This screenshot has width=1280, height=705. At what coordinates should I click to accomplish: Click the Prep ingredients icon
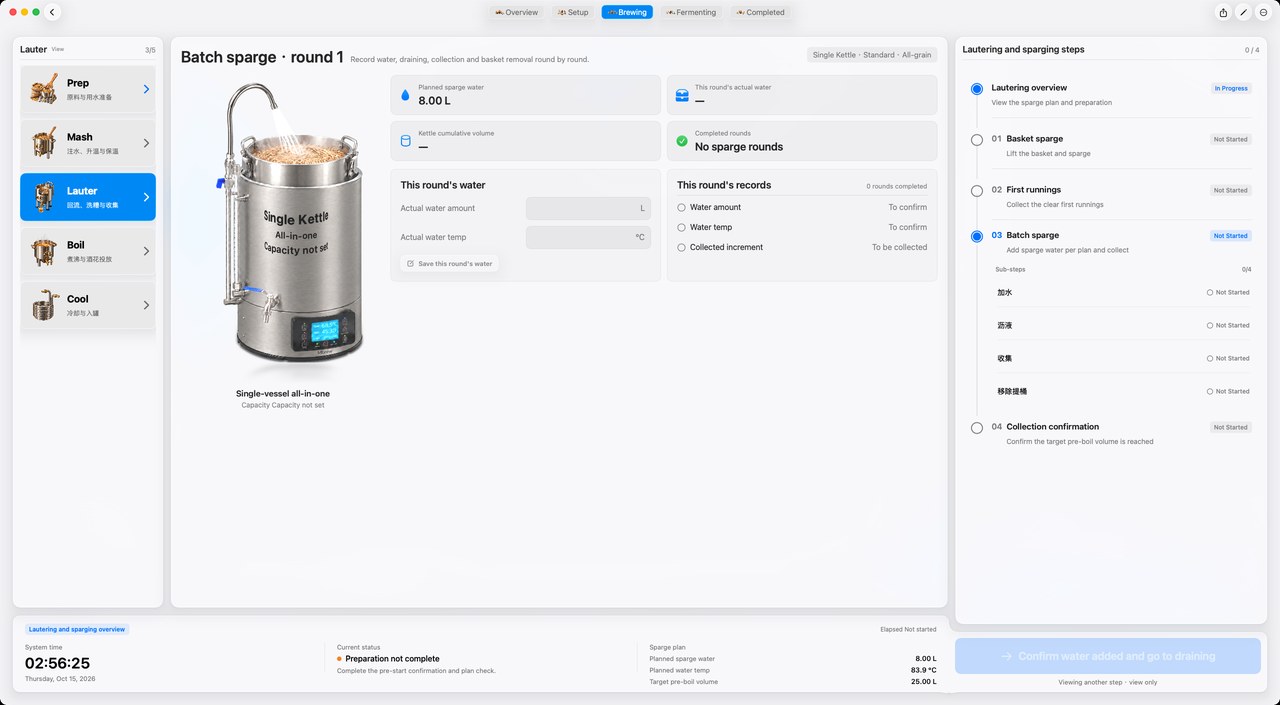pos(44,90)
